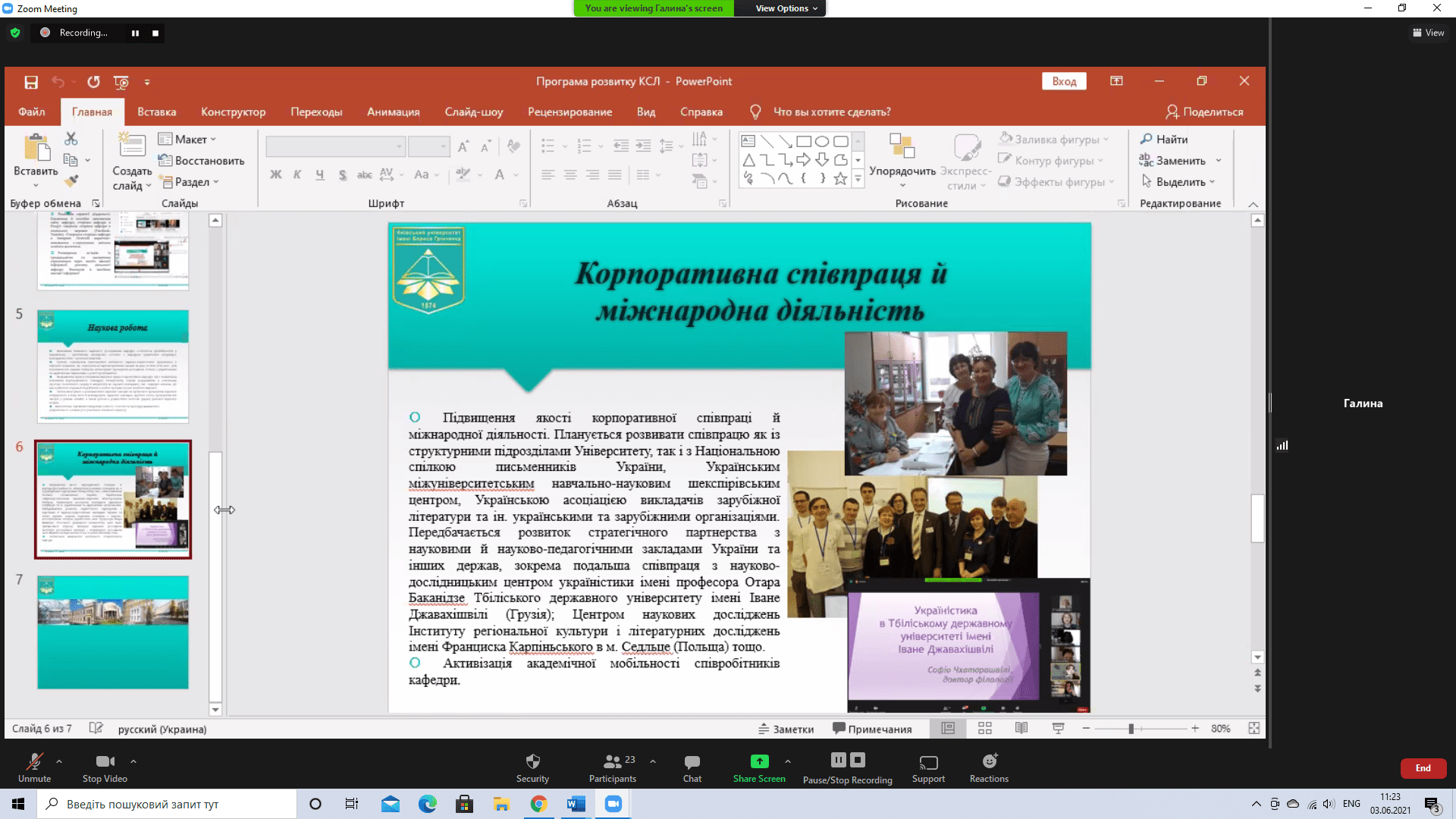Click the Find (Найти) magnifier icon
Screen dimensions: 1456x819
pyautogui.click(x=1147, y=139)
